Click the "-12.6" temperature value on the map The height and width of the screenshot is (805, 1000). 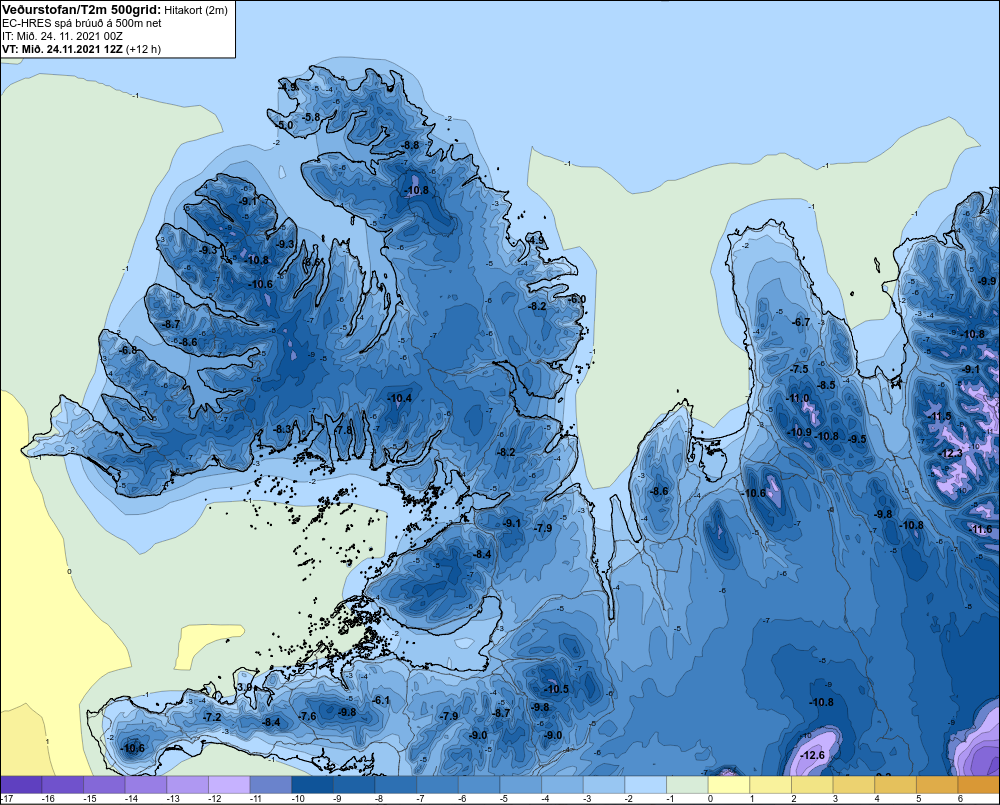(x=812, y=755)
